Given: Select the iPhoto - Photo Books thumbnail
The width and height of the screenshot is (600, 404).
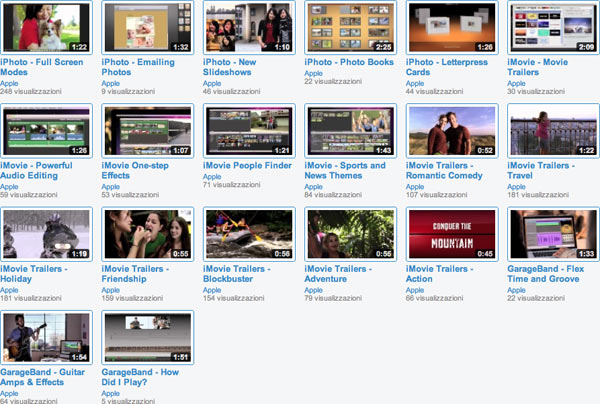Looking at the screenshot, I should (x=351, y=27).
